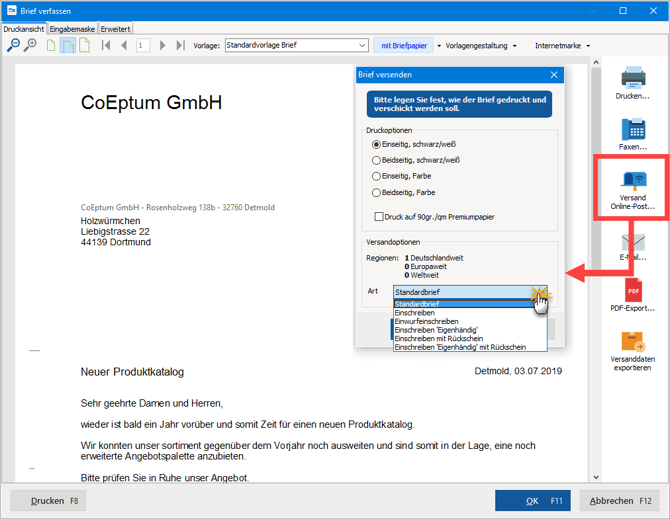Select Beidseitig, schwarz/weiß print option
This screenshot has width=670, height=519.
click(x=376, y=159)
